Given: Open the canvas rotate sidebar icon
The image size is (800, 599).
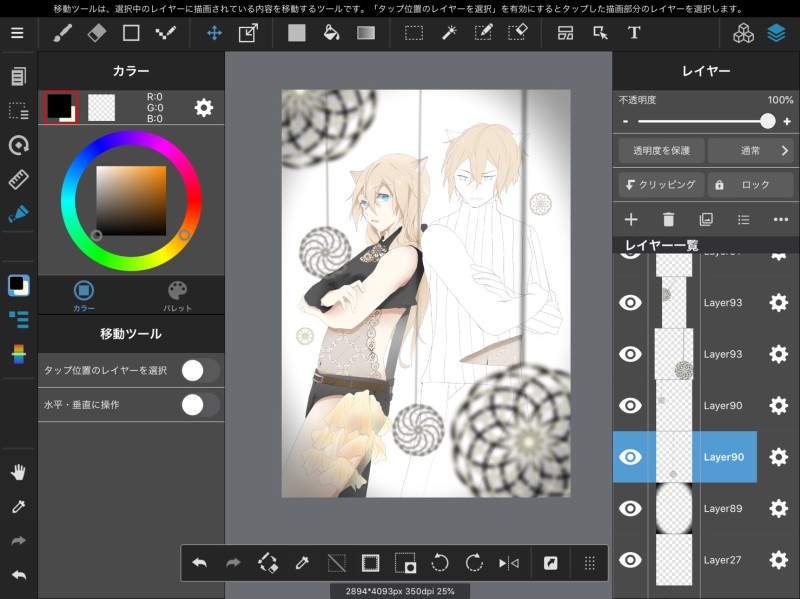Looking at the screenshot, I should coord(18,145).
